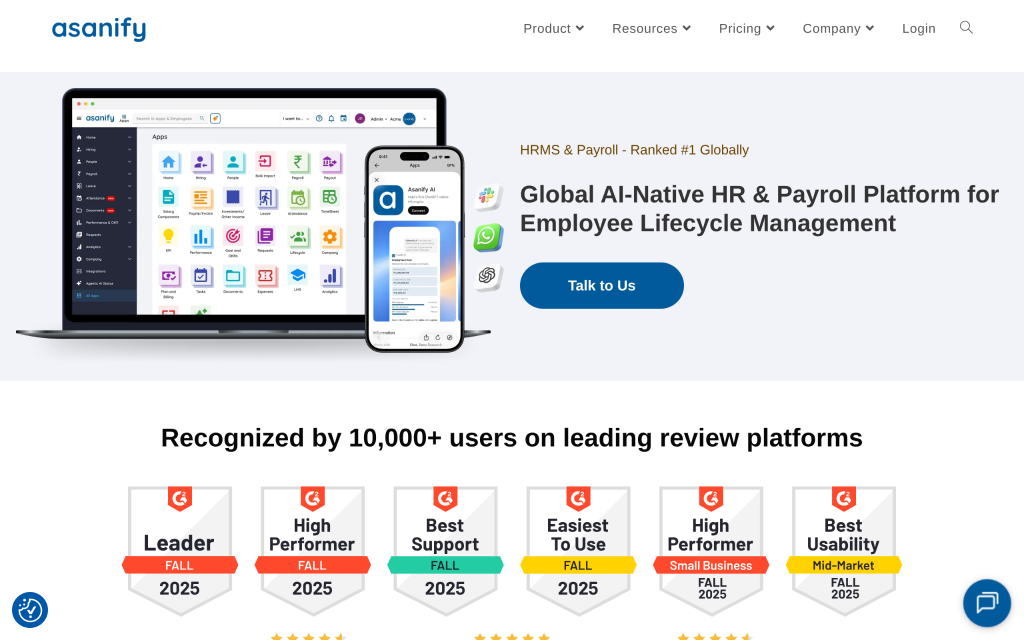
Task: Open the cookie consent preferences icon
Action: pyautogui.click(x=30, y=610)
